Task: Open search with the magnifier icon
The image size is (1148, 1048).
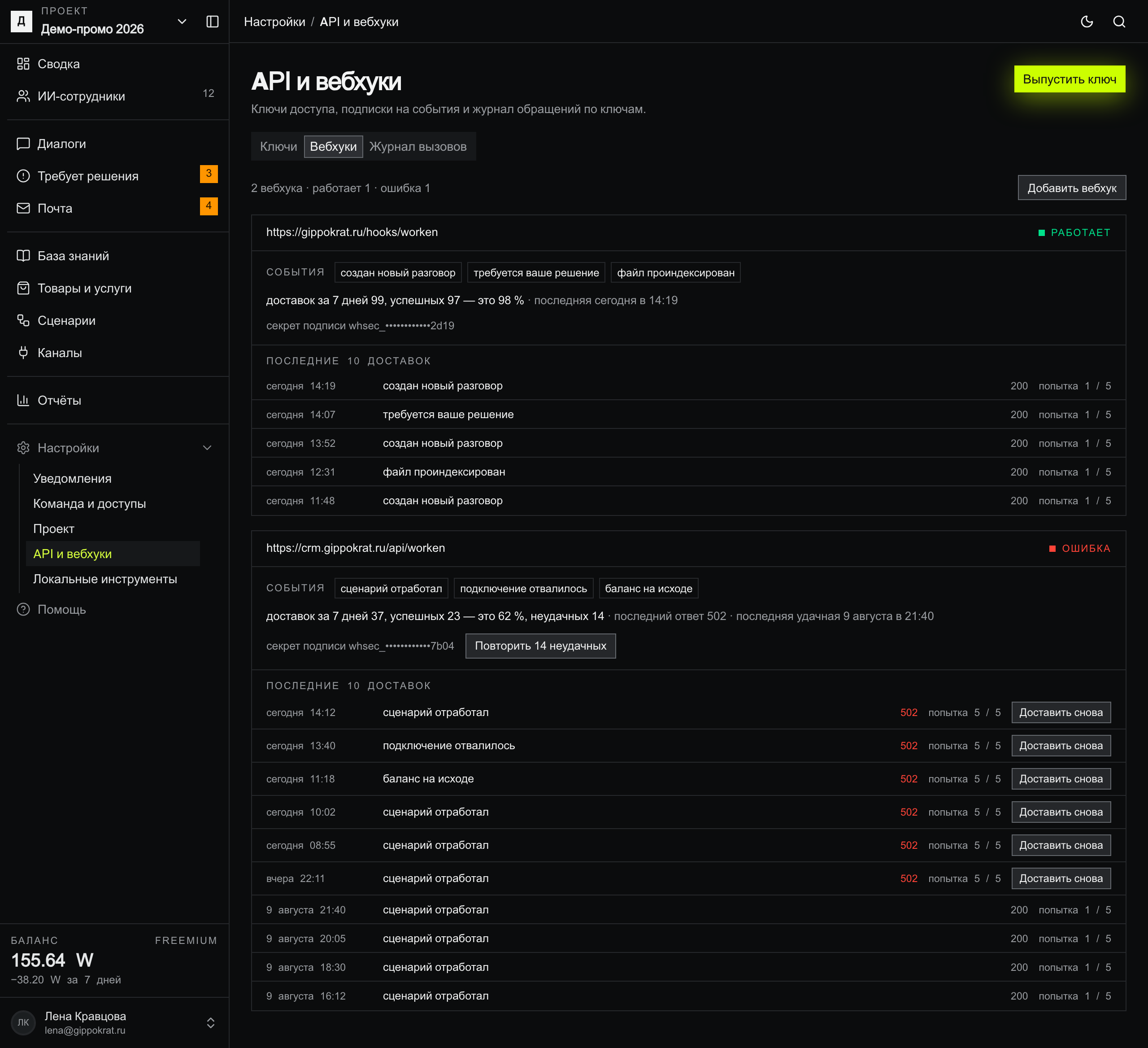Action: tap(1119, 22)
